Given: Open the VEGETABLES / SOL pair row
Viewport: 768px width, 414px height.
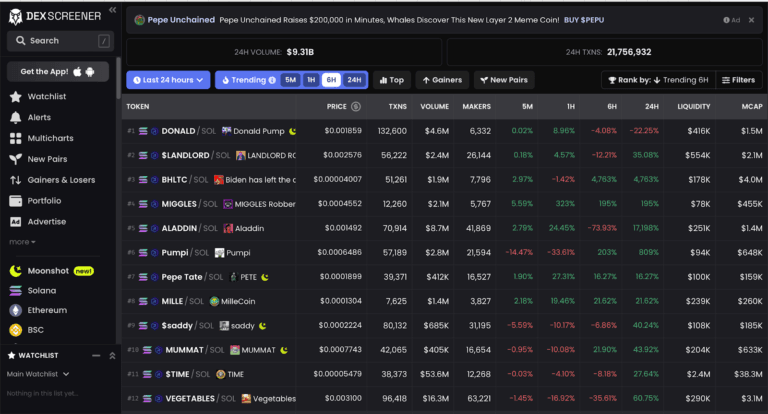Looking at the screenshot, I should tap(445, 398).
